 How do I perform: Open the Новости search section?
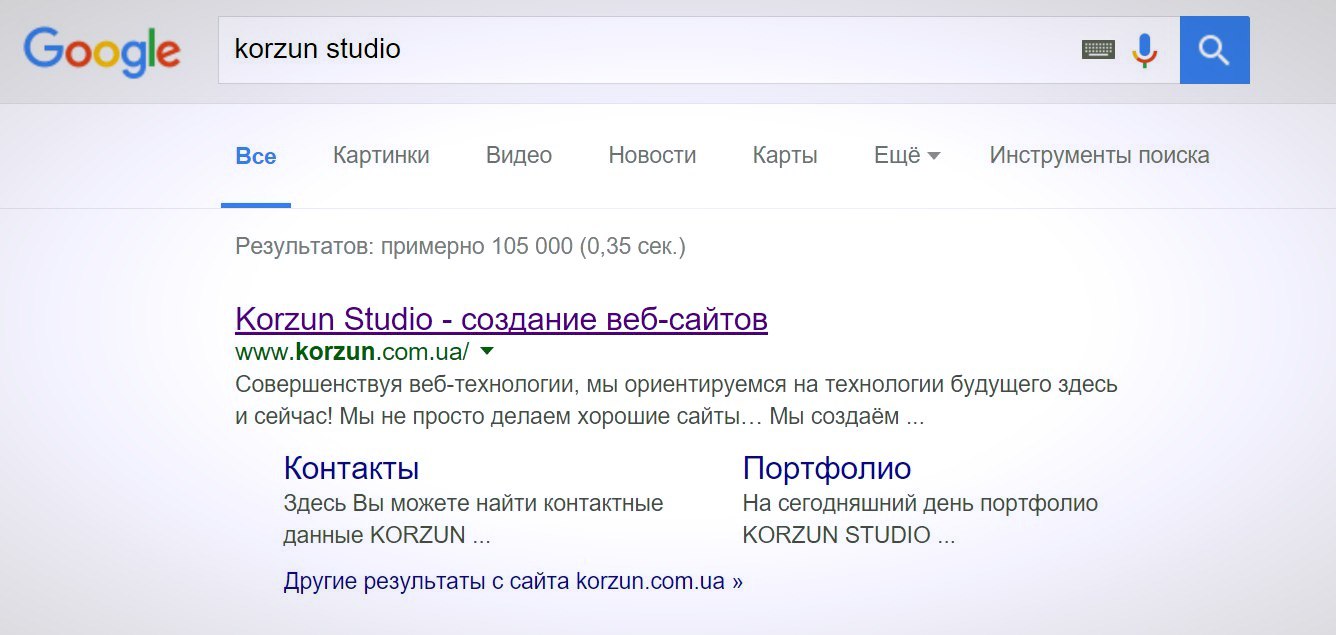click(652, 155)
